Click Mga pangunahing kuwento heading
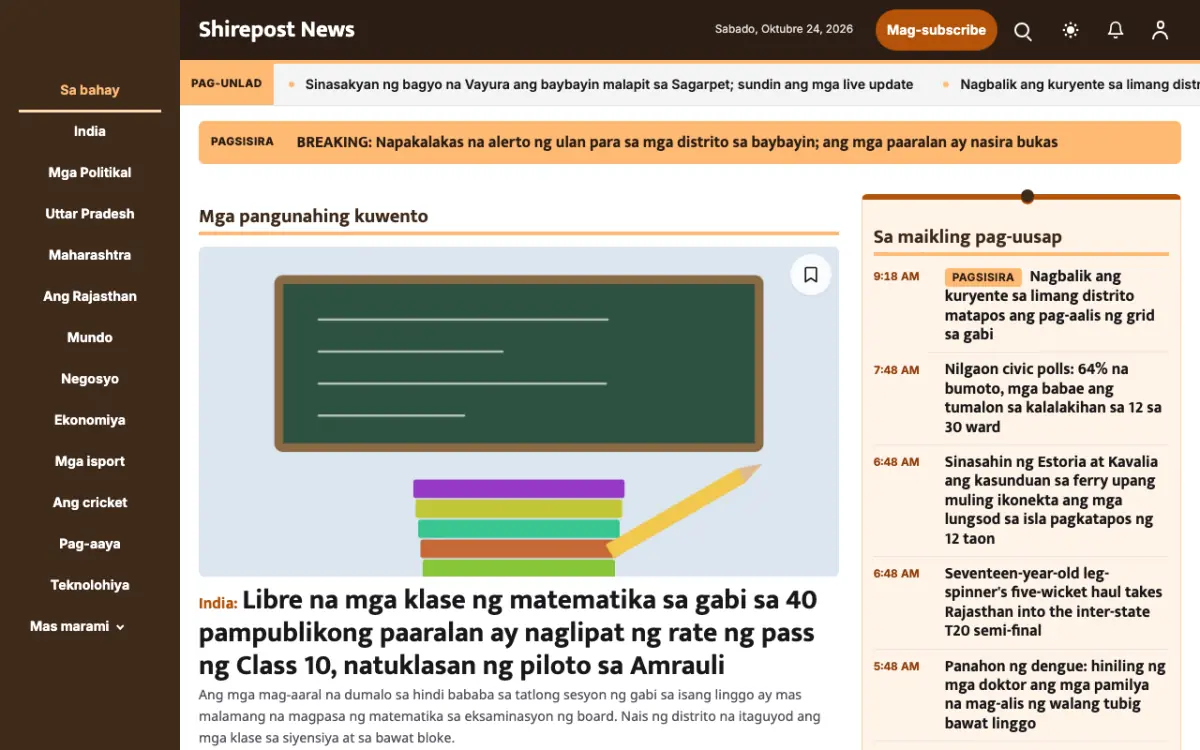 coord(313,216)
